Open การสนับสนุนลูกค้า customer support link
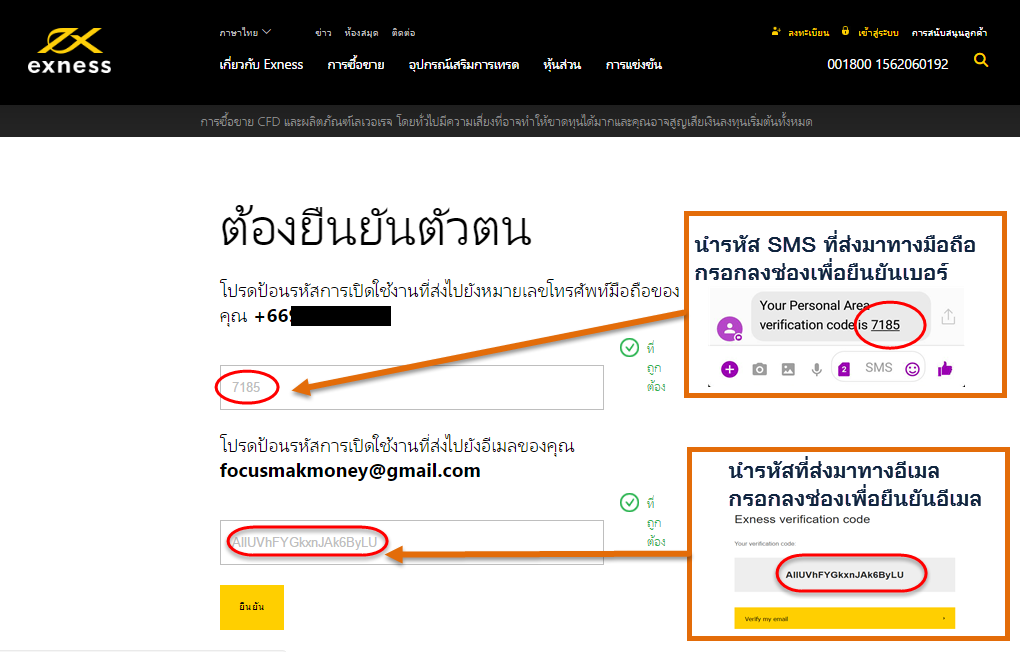Screen dimensions: 1020x652 [949, 33]
